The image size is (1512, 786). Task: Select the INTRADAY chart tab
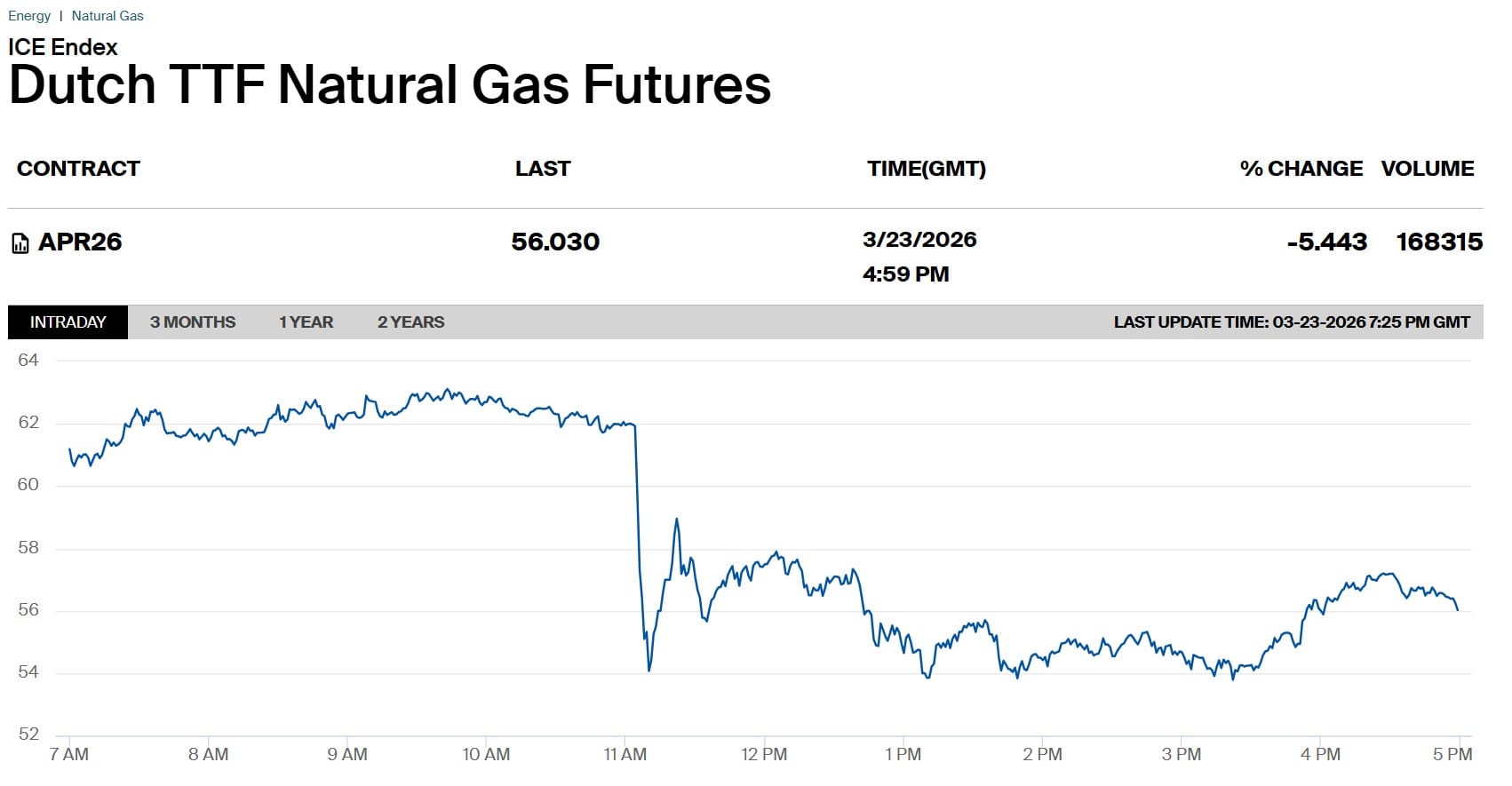click(x=68, y=322)
